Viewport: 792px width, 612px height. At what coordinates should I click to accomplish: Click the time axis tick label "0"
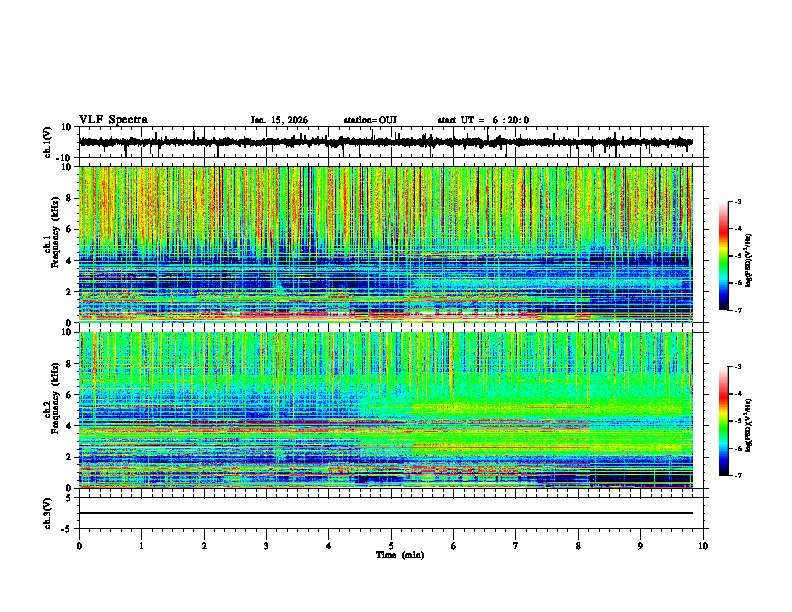pos(79,546)
